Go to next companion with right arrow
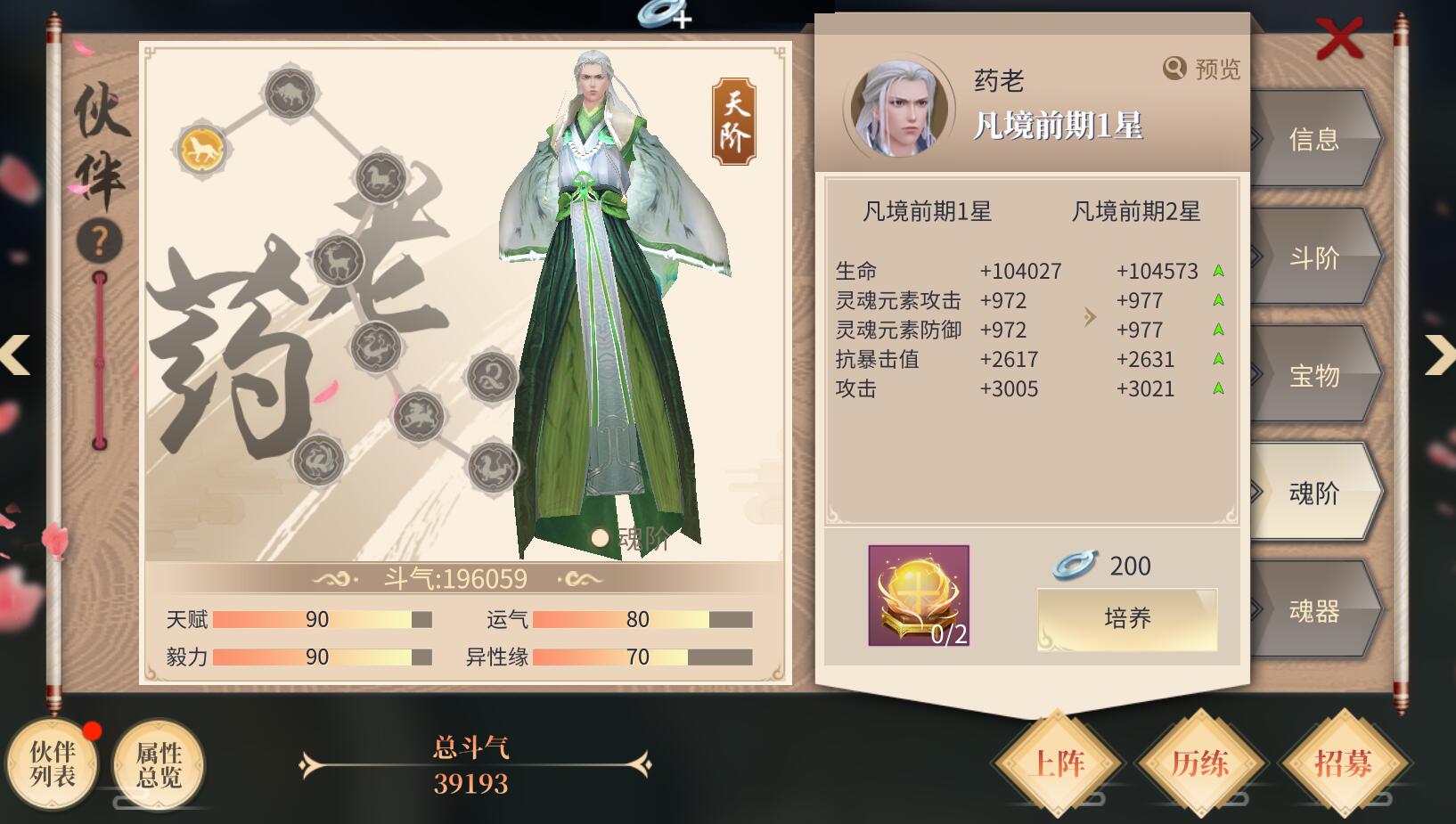 click(x=1439, y=355)
